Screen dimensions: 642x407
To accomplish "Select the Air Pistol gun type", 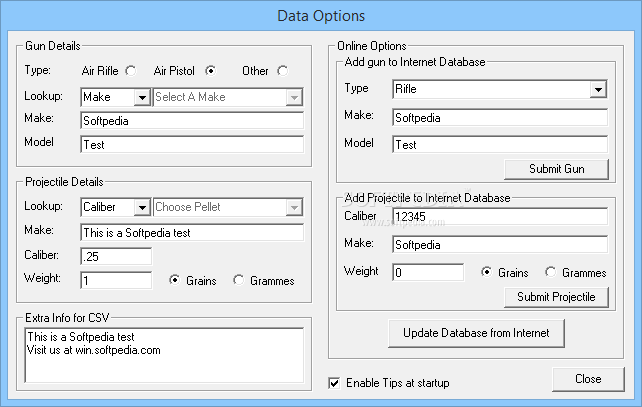I will click(x=210, y=71).
